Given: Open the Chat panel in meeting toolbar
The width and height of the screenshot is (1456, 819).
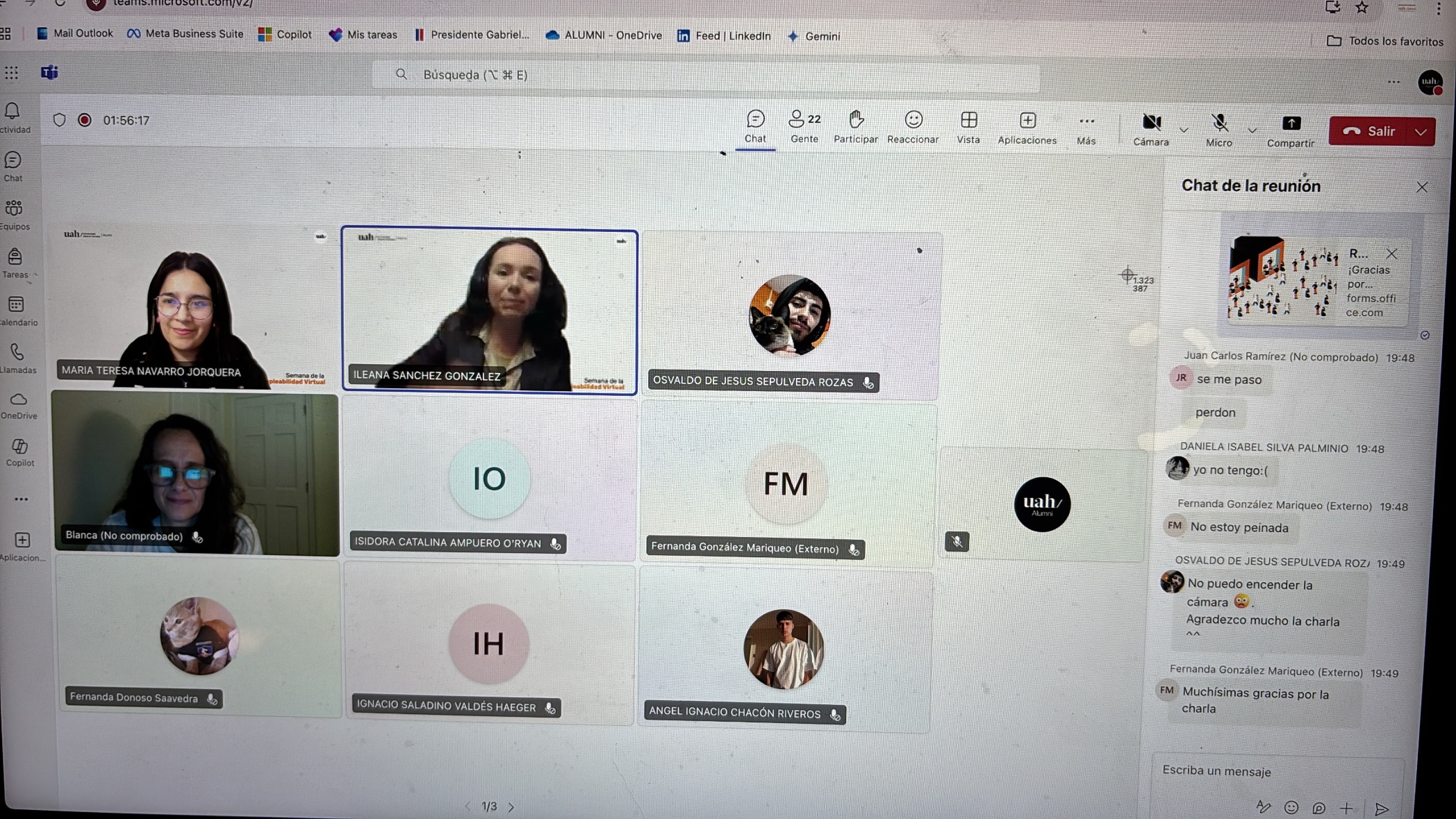Looking at the screenshot, I should 755,126.
